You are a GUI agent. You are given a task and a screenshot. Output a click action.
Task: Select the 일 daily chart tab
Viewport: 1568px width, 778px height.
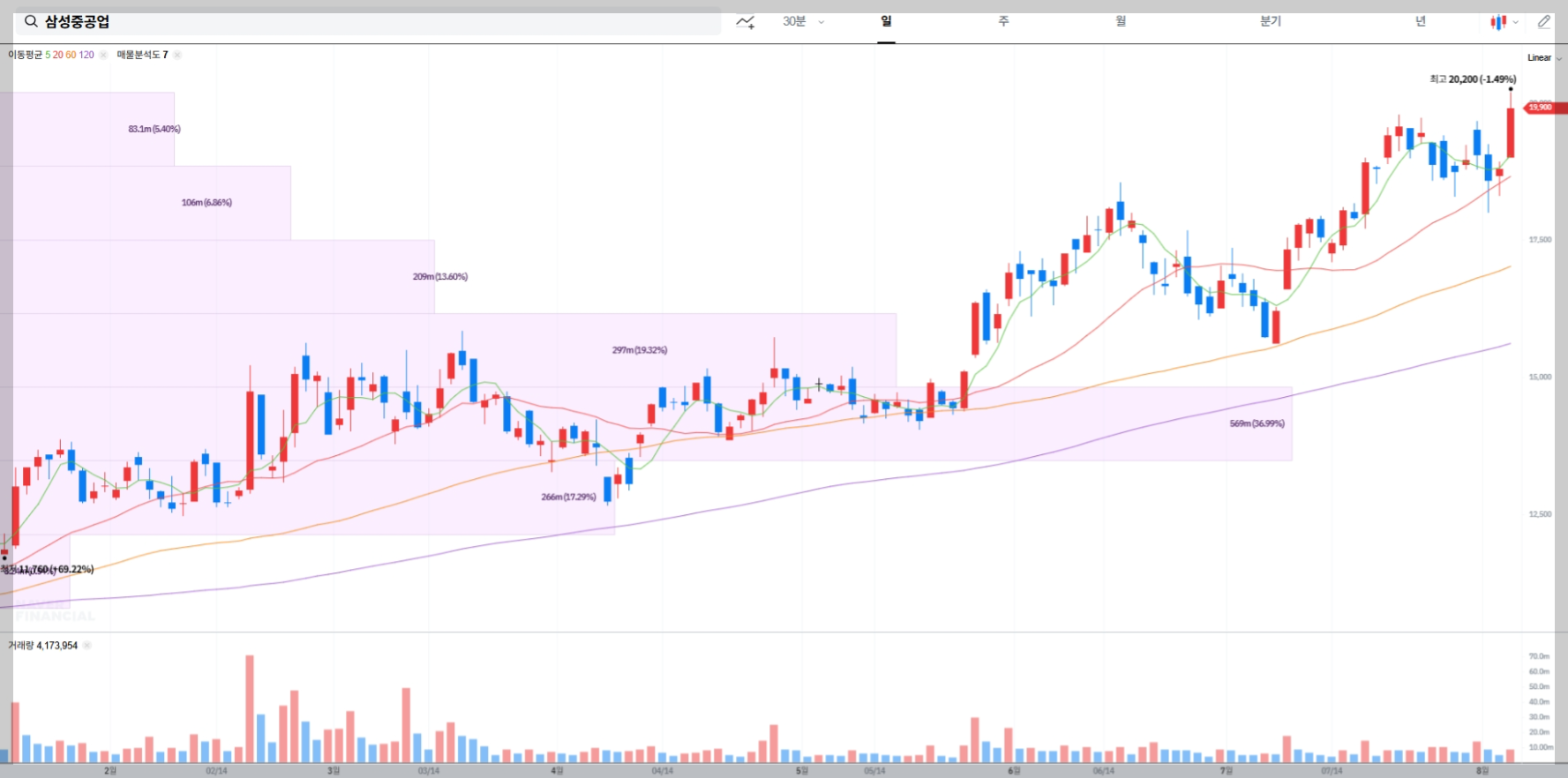(886, 21)
